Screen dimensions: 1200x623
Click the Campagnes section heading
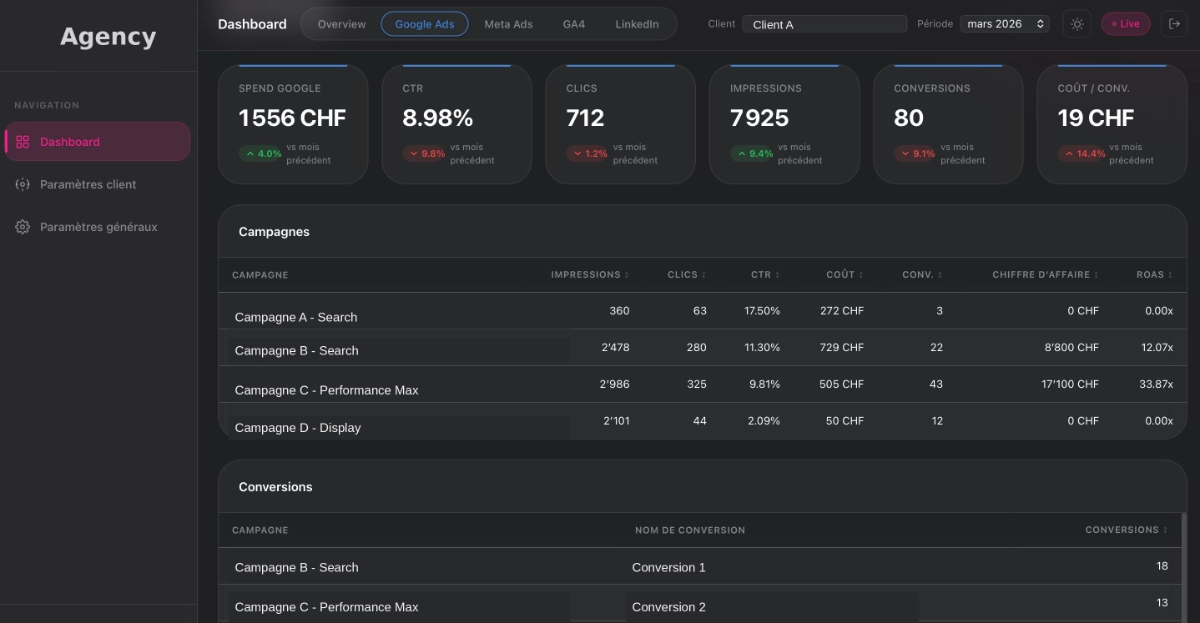[x=274, y=232]
